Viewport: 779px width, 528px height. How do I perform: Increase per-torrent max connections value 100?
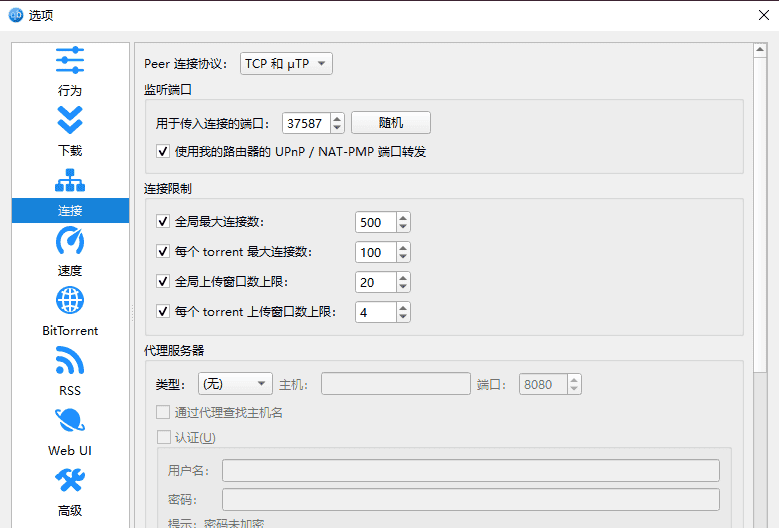click(x=403, y=248)
